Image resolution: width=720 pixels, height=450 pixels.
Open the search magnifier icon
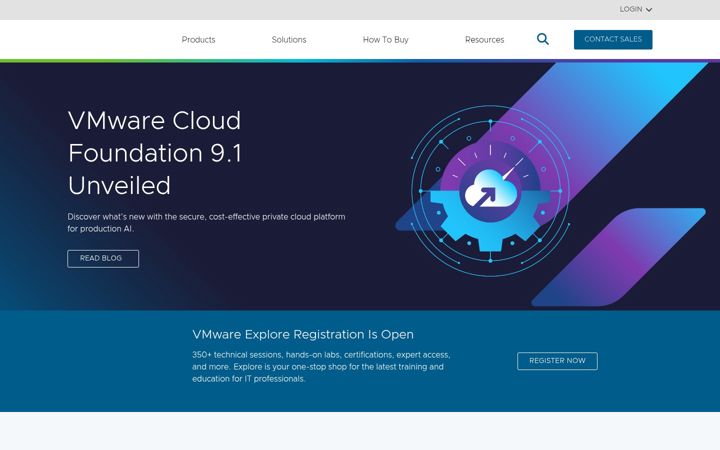click(x=543, y=39)
